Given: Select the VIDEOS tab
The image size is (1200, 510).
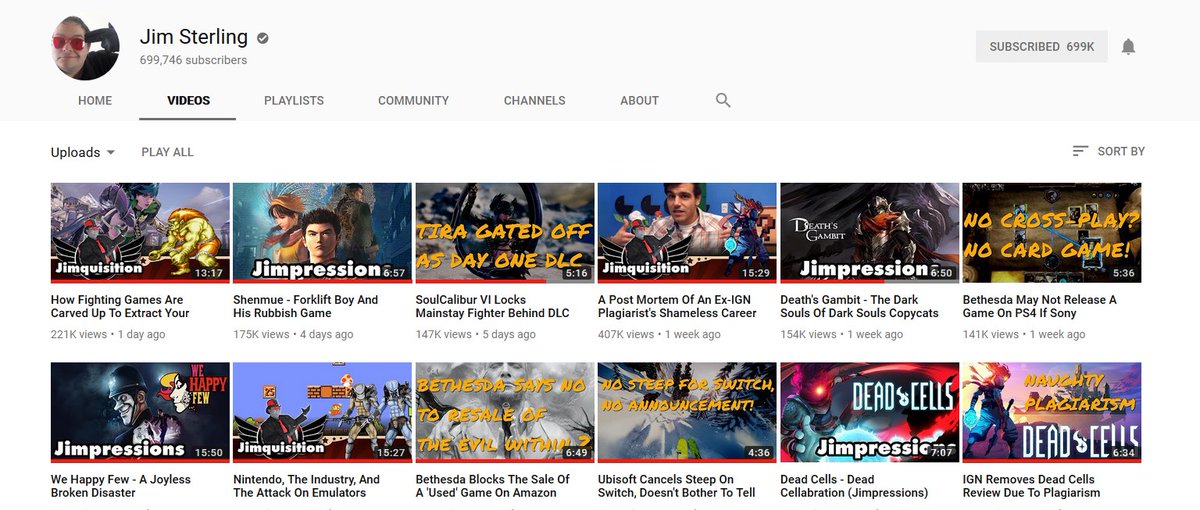Looking at the screenshot, I should [x=188, y=100].
